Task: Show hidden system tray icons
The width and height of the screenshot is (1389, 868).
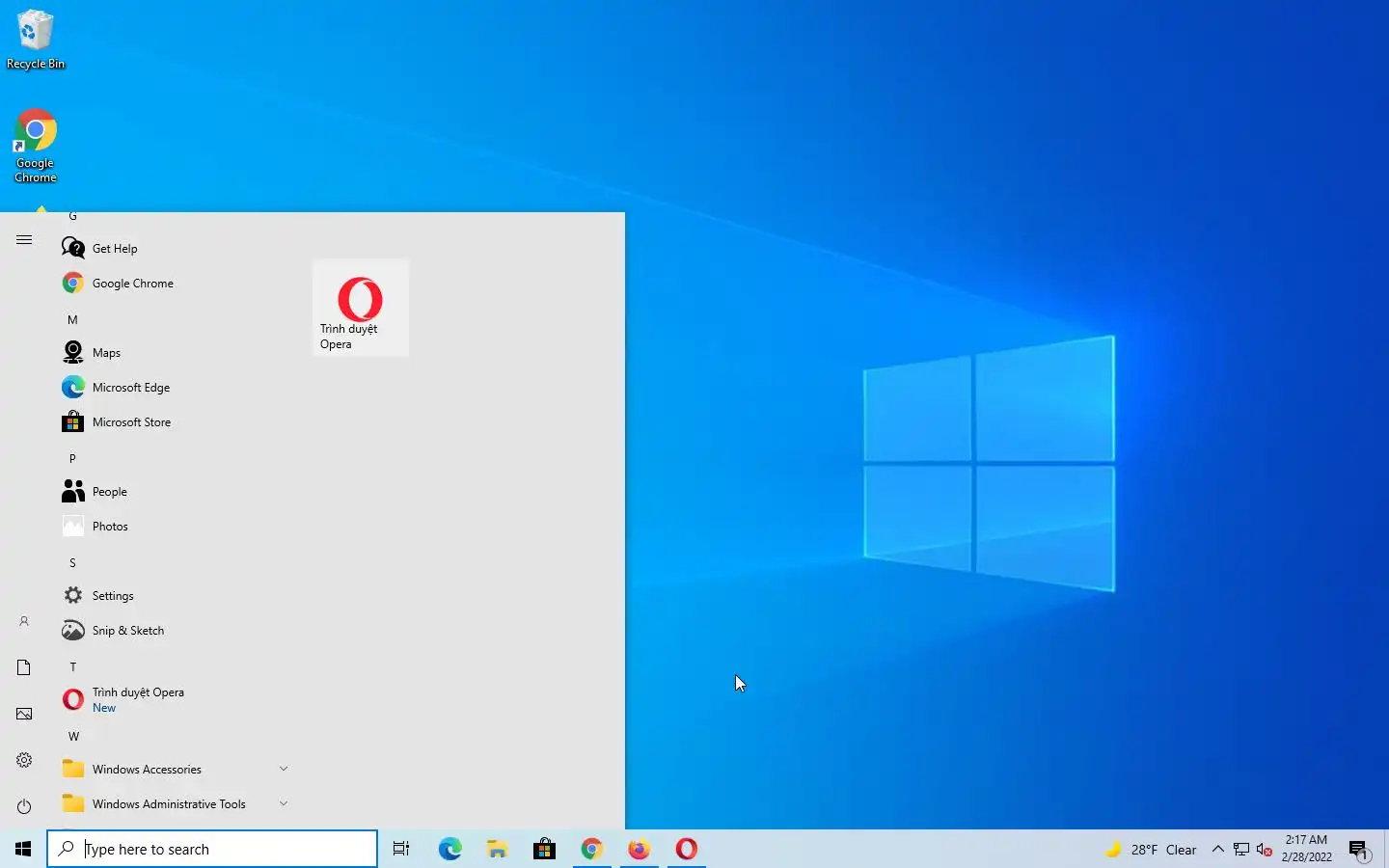Action: [x=1217, y=850]
